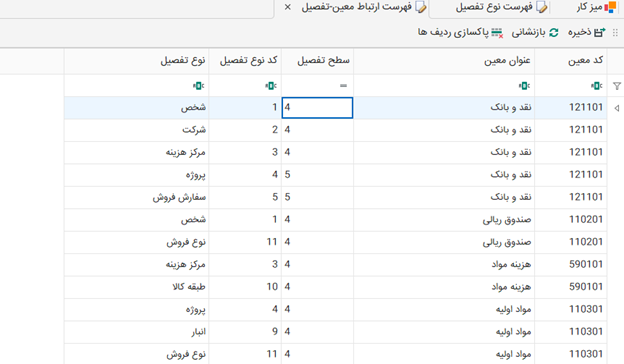Click type code 9 cell
The height and width of the screenshot is (364, 624).
245,332
